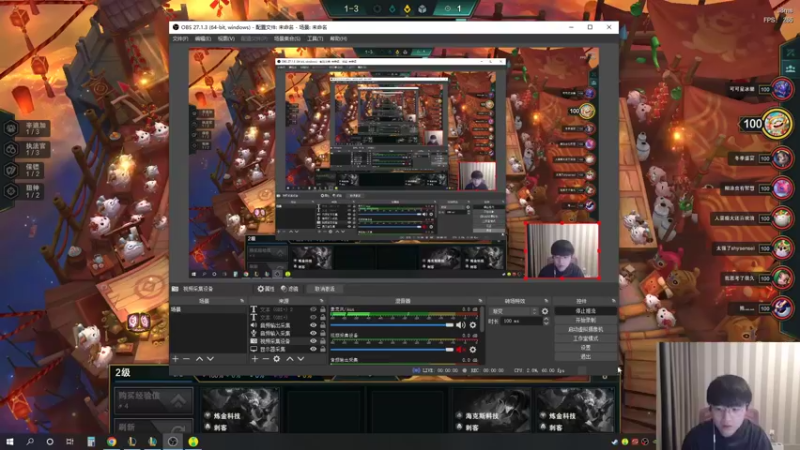Viewport: 800px width, 450px height.
Task: Pop out the 场景 dock panel
Action: point(242,301)
